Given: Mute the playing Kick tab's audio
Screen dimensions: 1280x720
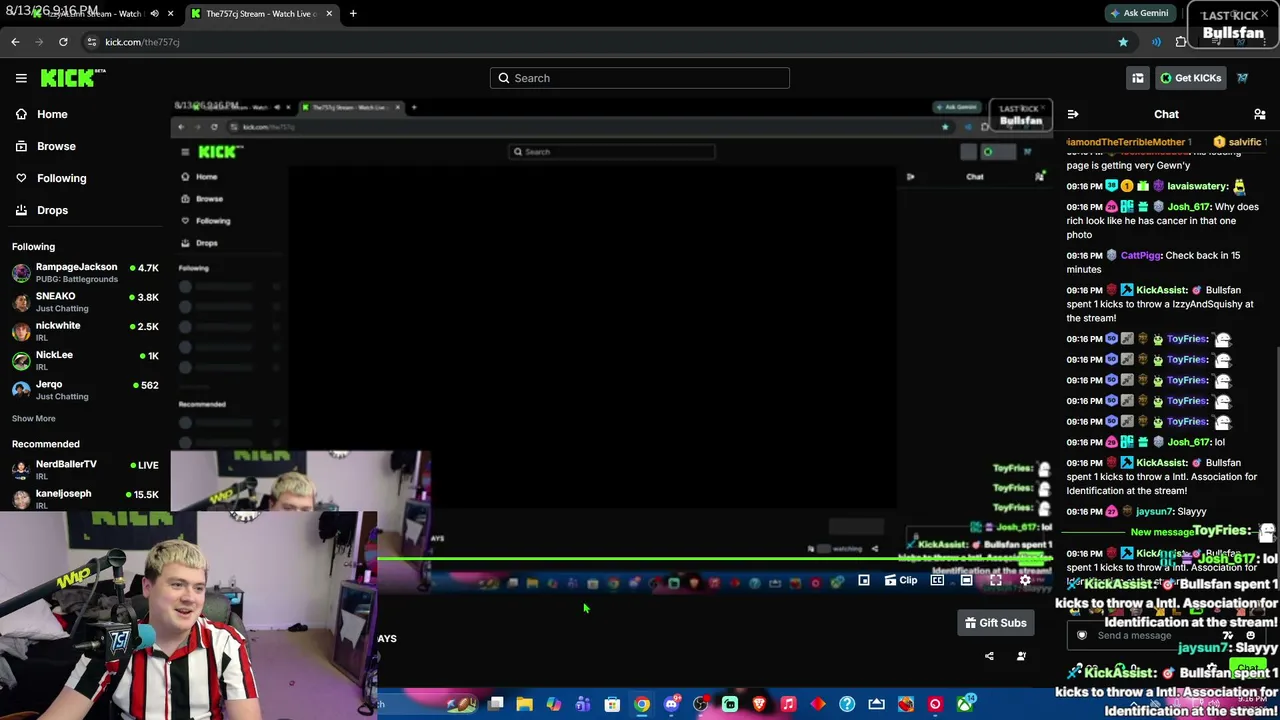Looking at the screenshot, I should [x=154, y=14].
